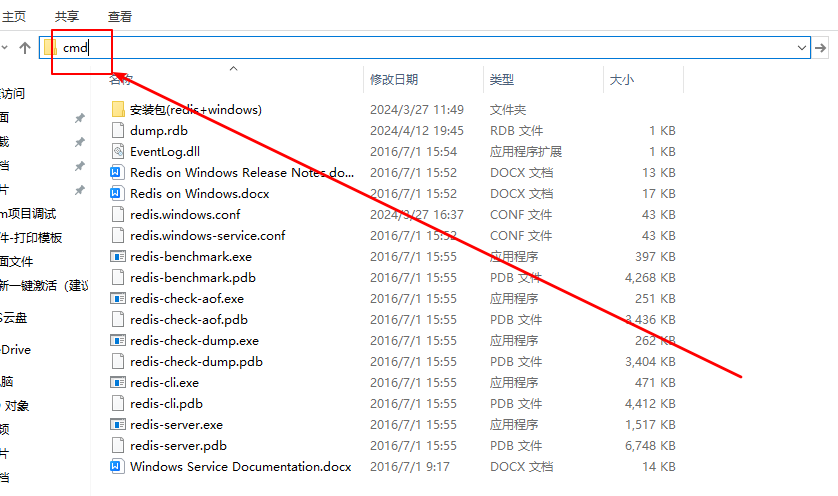
Task: Click the redis-server.exe application icon
Action: coord(118,425)
